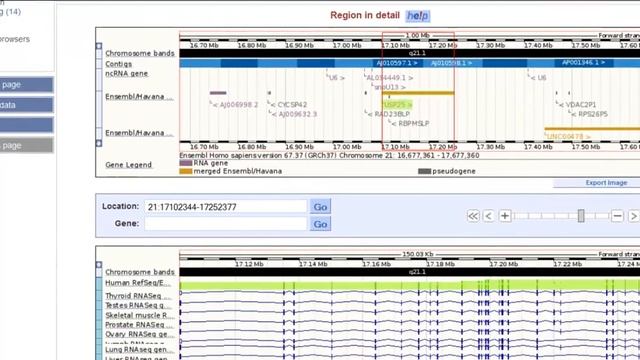Open Gene Legend label

(128, 165)
